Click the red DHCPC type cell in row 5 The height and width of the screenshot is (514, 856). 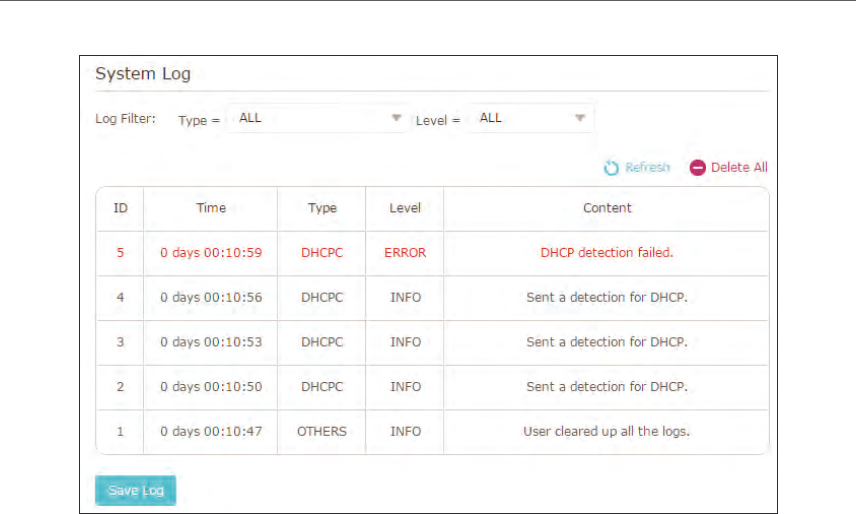(x=322, y=253)
